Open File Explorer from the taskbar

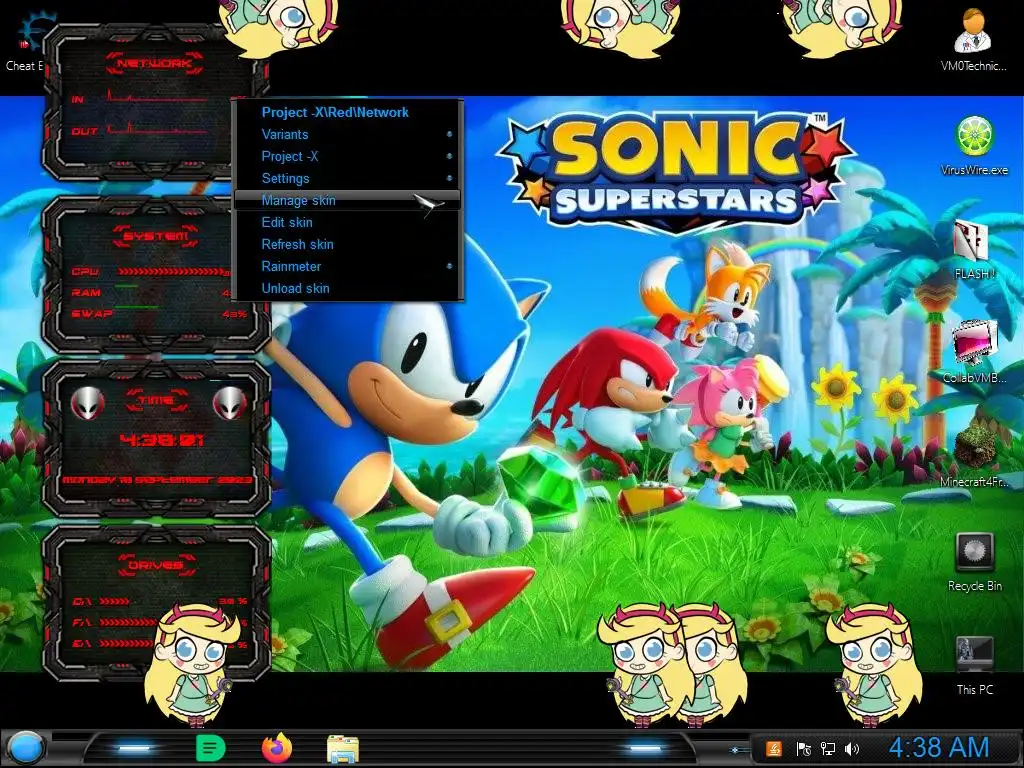pos(343,749)
